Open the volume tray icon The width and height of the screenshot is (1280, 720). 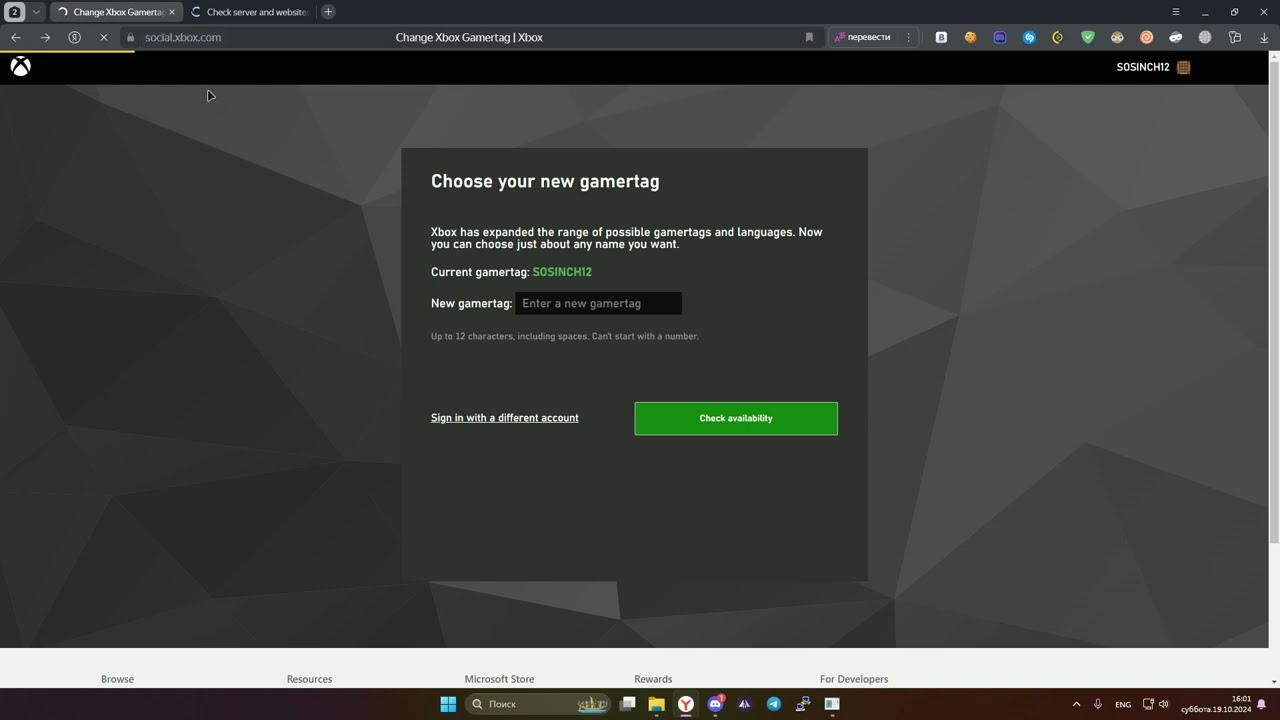pyautogui.click(x=1163, y=704)
